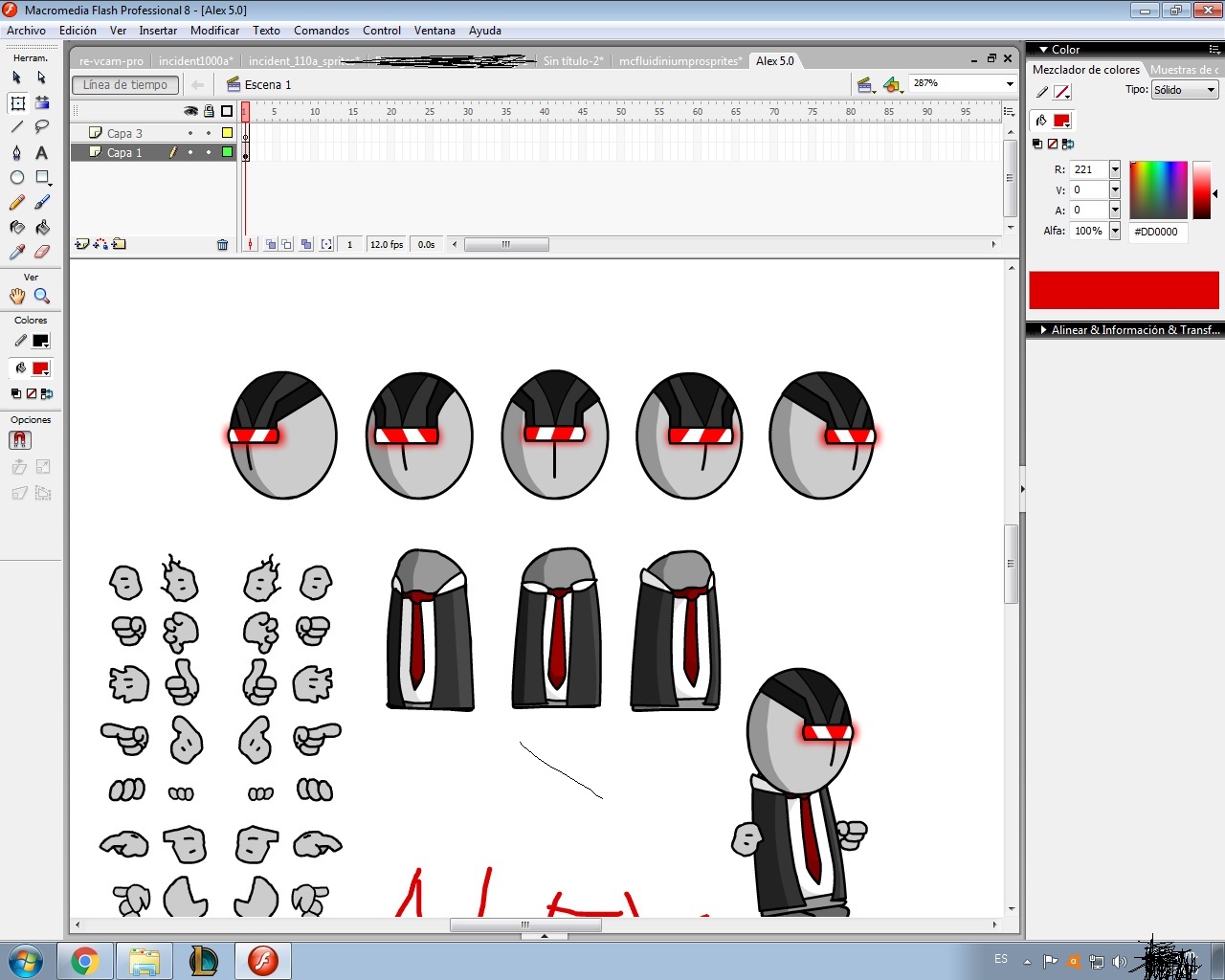Select the Rectangle tool
The height and width of the screenshot is (980, 1225).
tap(42, 177)
